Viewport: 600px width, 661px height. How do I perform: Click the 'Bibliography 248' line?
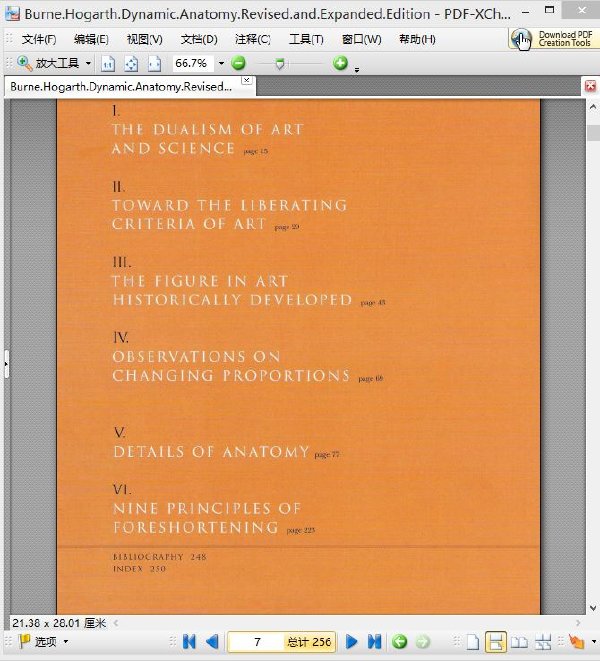point(160,557)
